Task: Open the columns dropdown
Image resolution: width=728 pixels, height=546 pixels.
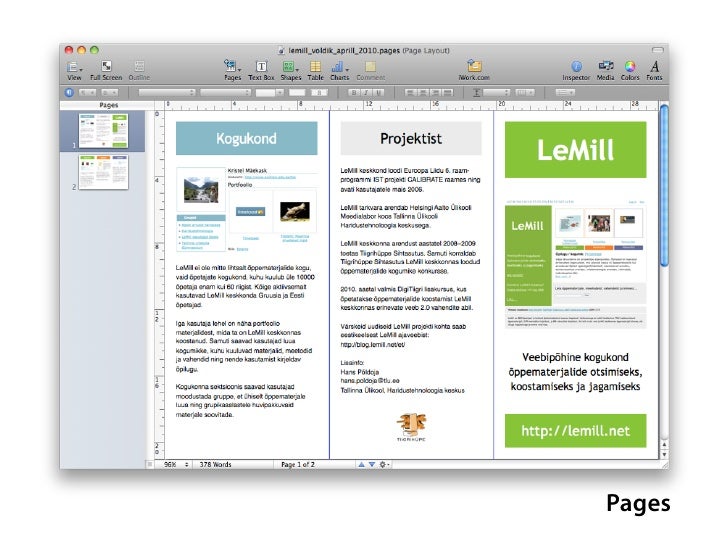Action: (525, 92)
